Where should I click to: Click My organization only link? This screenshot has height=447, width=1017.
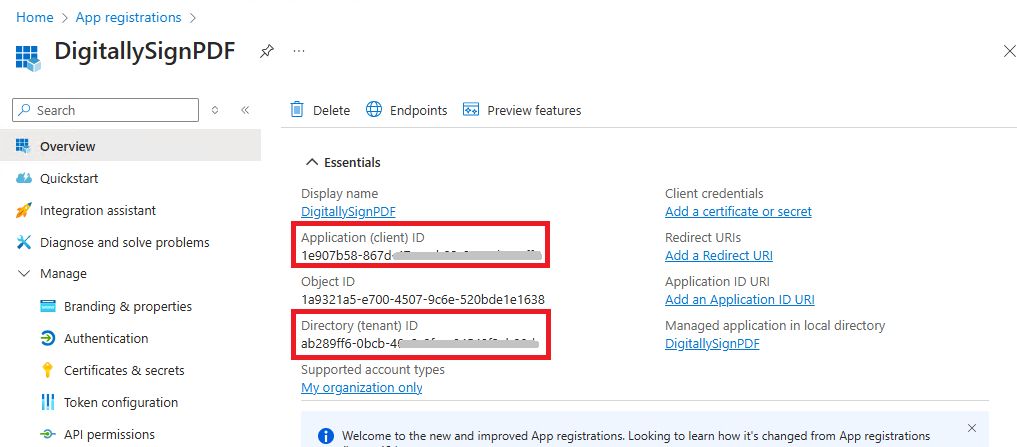click(361, 388)
